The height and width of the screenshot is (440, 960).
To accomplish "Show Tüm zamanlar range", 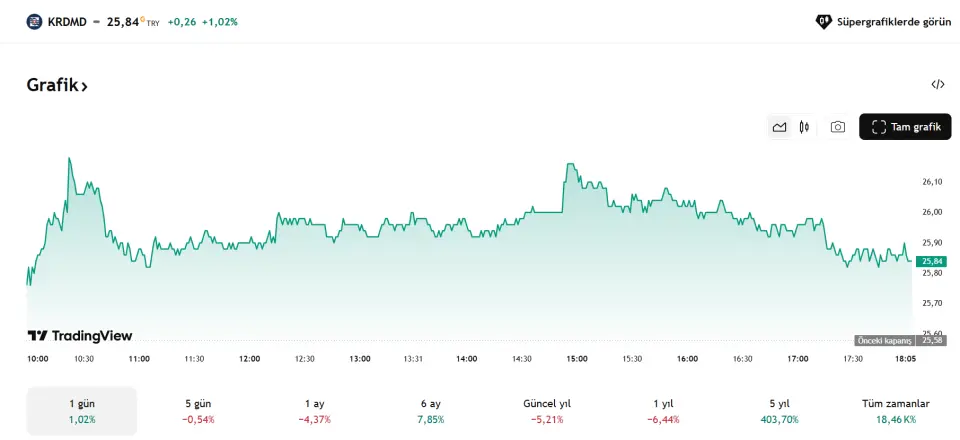I will tap(895, 411).
